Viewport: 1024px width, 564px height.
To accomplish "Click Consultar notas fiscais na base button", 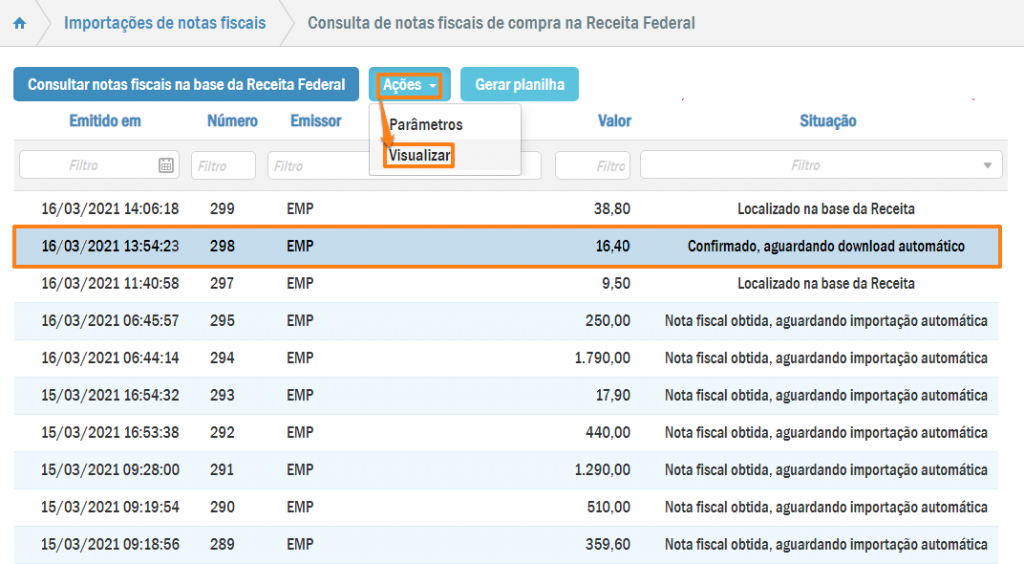I will (186, 85).
